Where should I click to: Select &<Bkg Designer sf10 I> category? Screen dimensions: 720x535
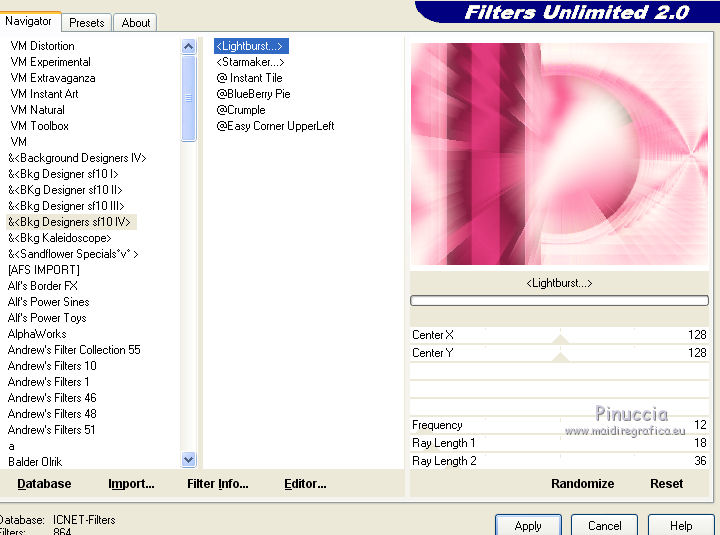pyautogui.click(x=63, y=174)
